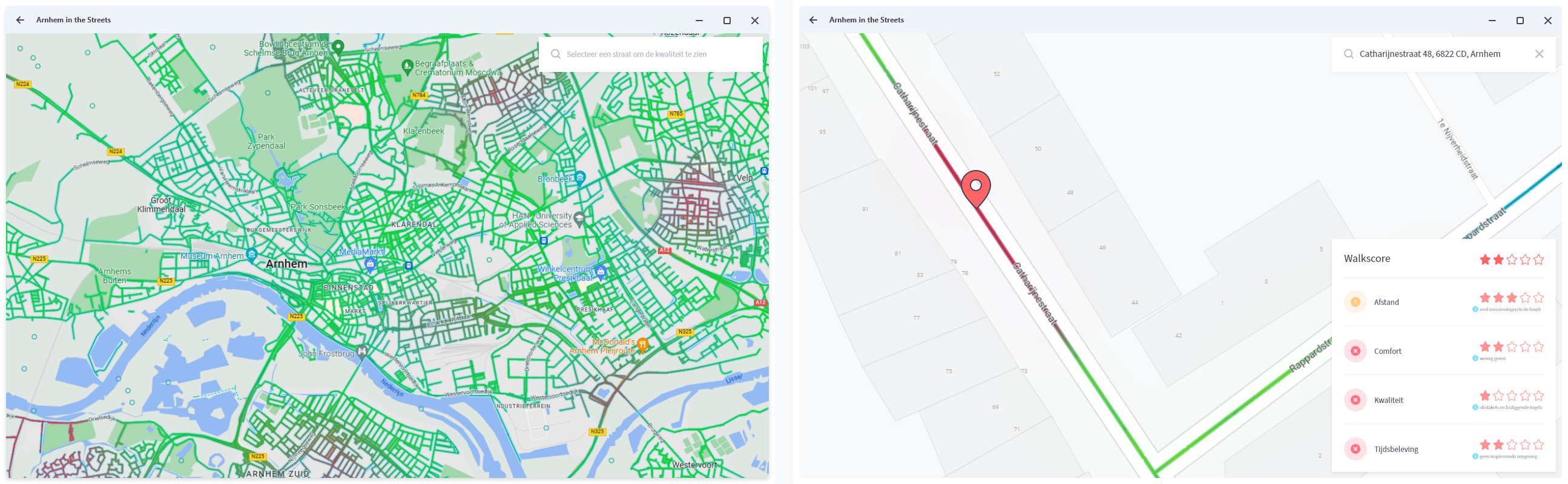Click the Afstand three-star rating

coord(1511,297)
